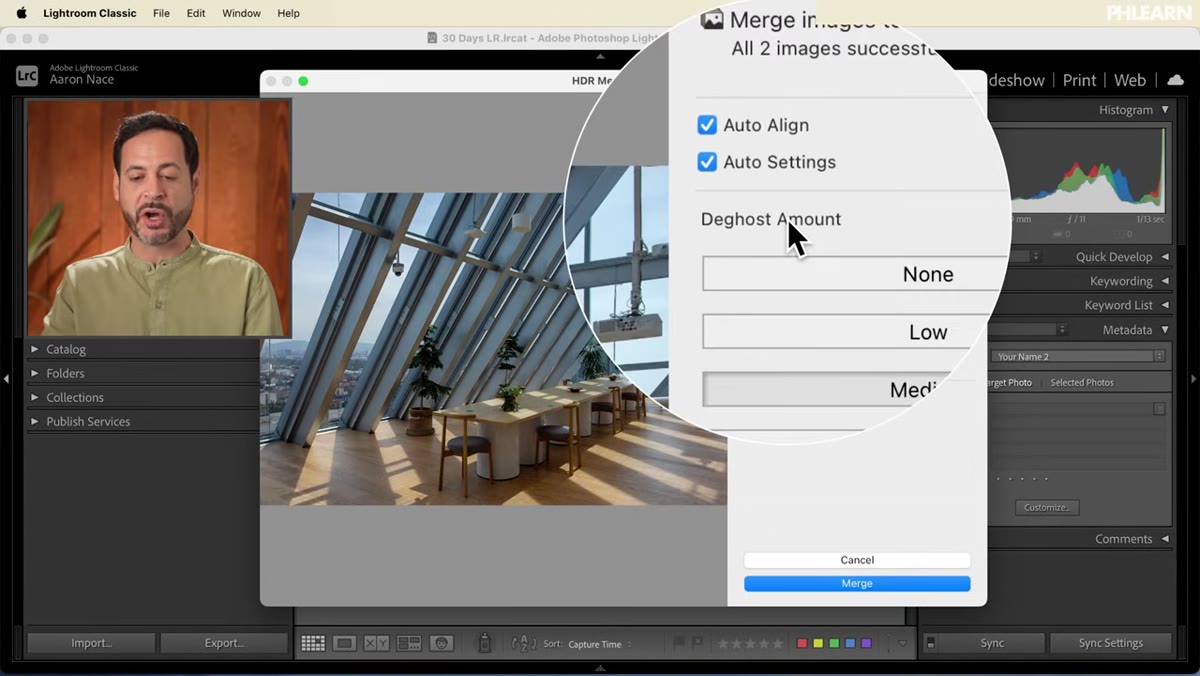Click the catalog document icon in title bar
The width and height of the screenshot is (1200, 676).
[432, 38]
